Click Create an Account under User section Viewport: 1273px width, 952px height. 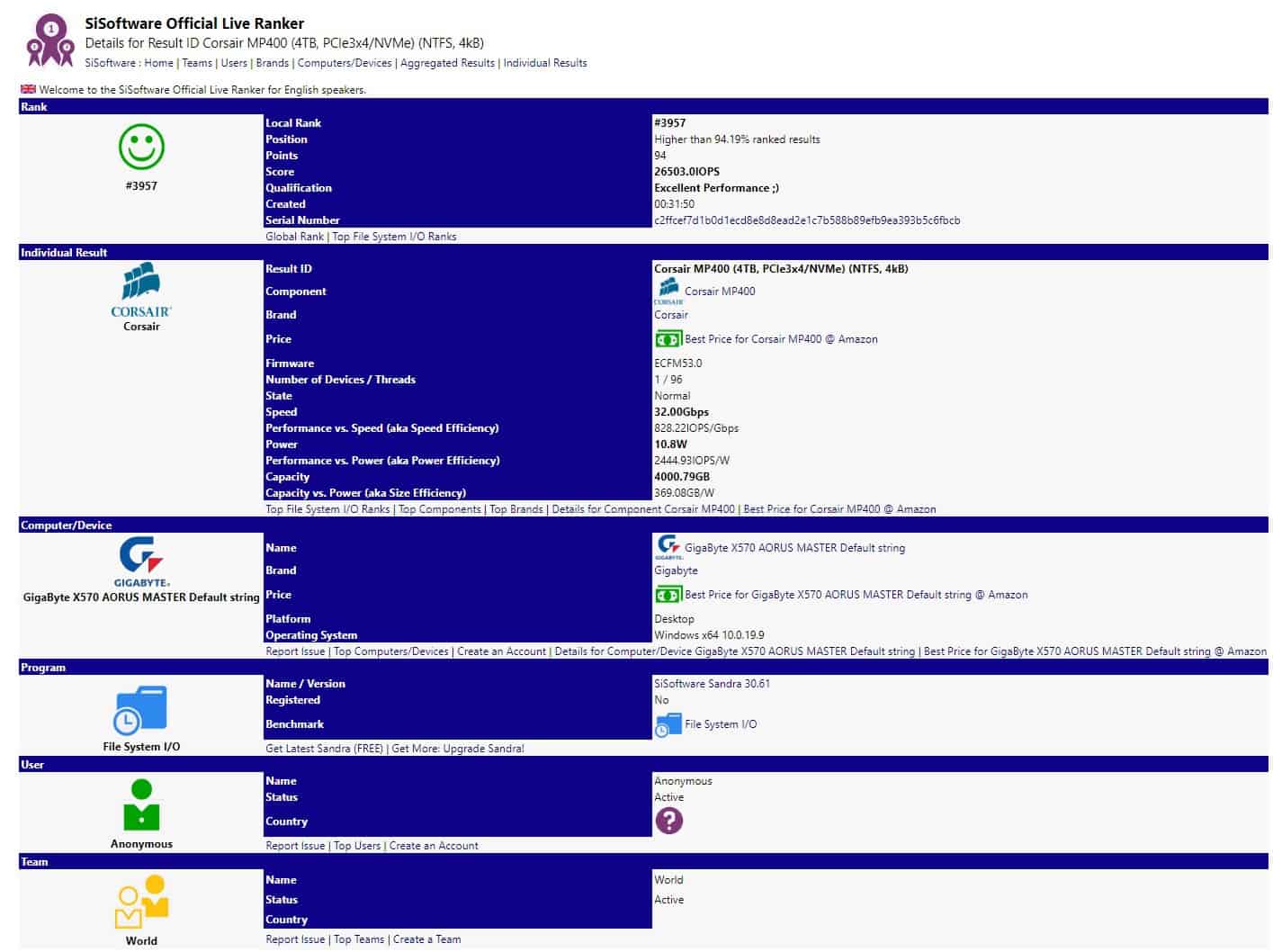(434, 846)
